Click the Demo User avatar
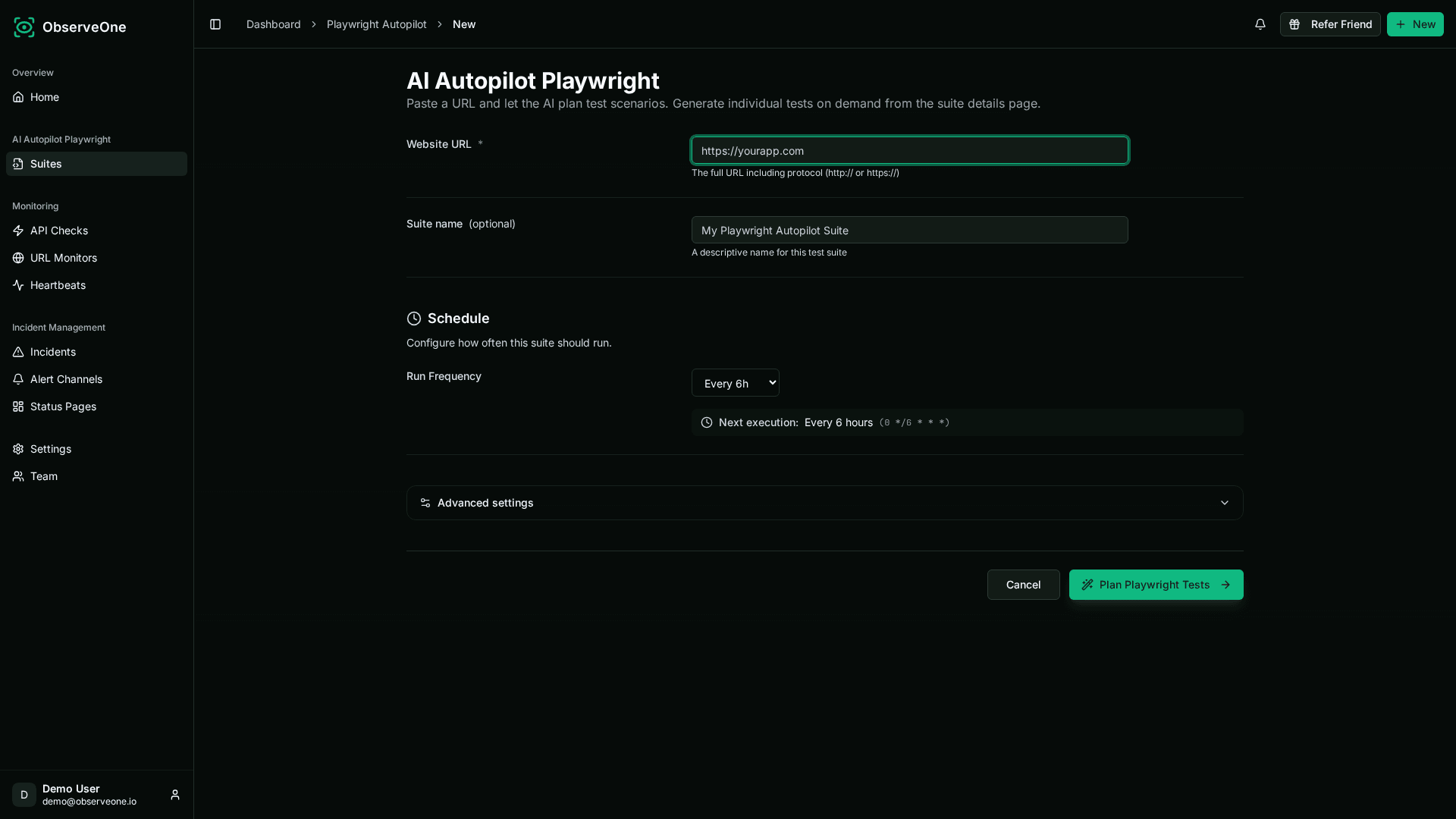The image size is (1456, 819). click(x=24, y=795)
